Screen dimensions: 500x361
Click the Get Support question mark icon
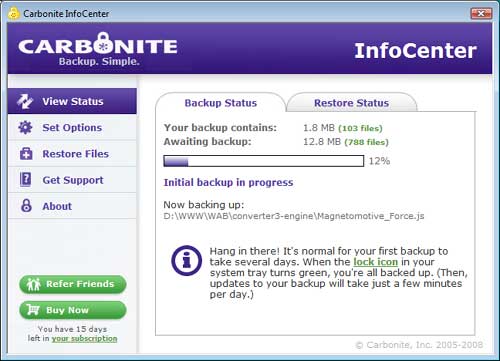coord(26,180)
